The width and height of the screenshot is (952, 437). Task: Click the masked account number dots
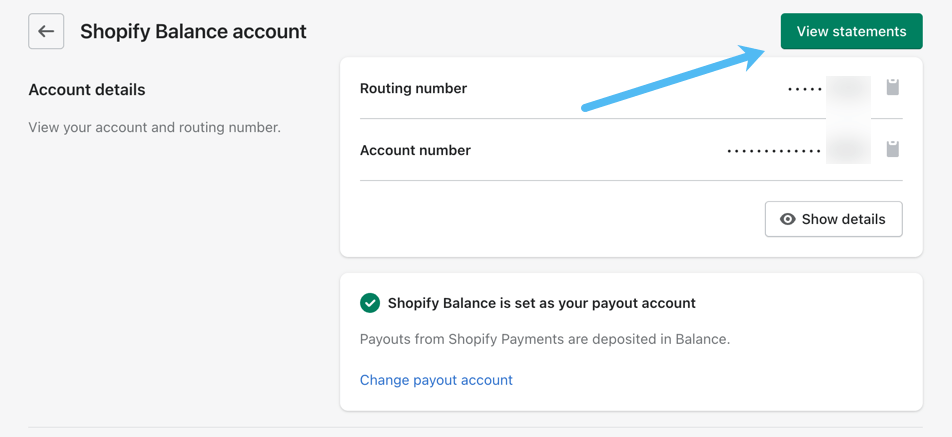[773, 151]
